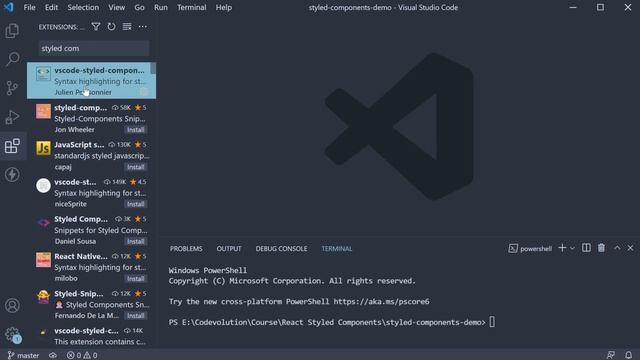Switch to the DEBUG CONSOLE tab
This screenshot has width=640, height=360.
click(x=281, y=249)
